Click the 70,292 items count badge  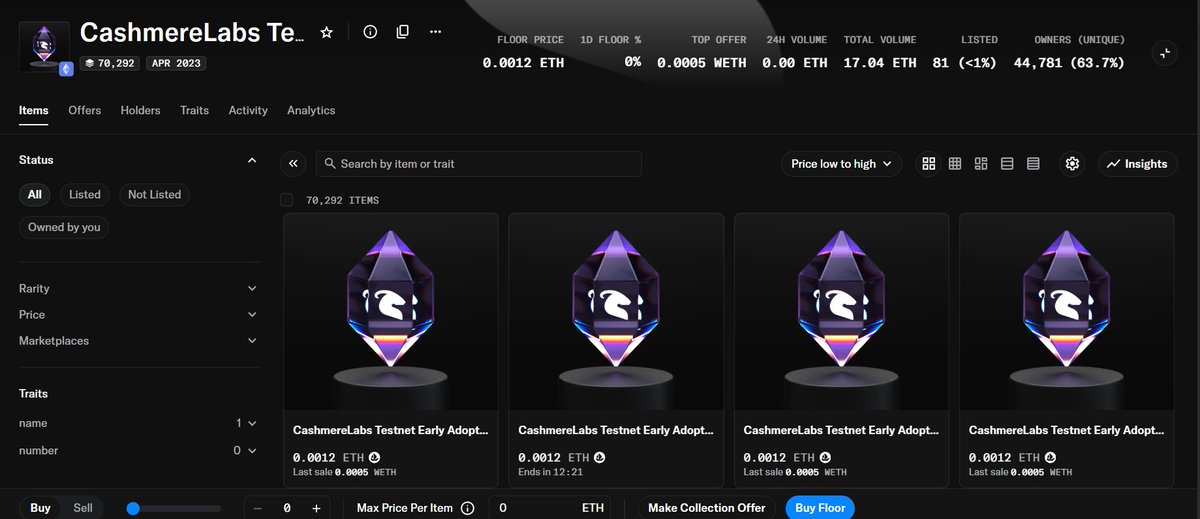click(110, 63)
